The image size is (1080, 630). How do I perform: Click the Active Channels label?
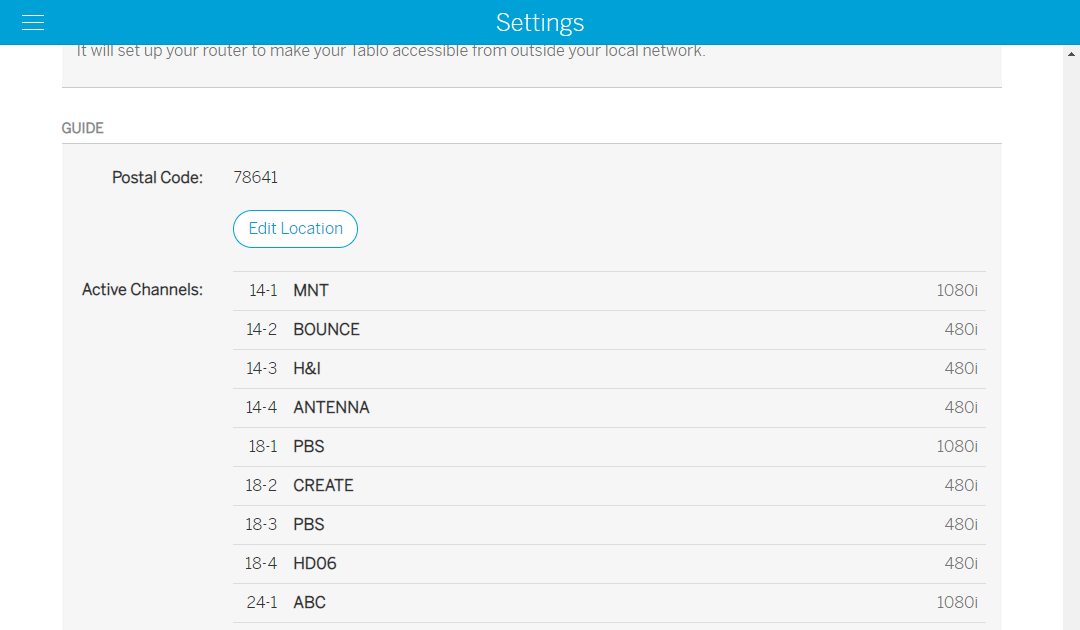pyautogui.click(x=142, y=291)
